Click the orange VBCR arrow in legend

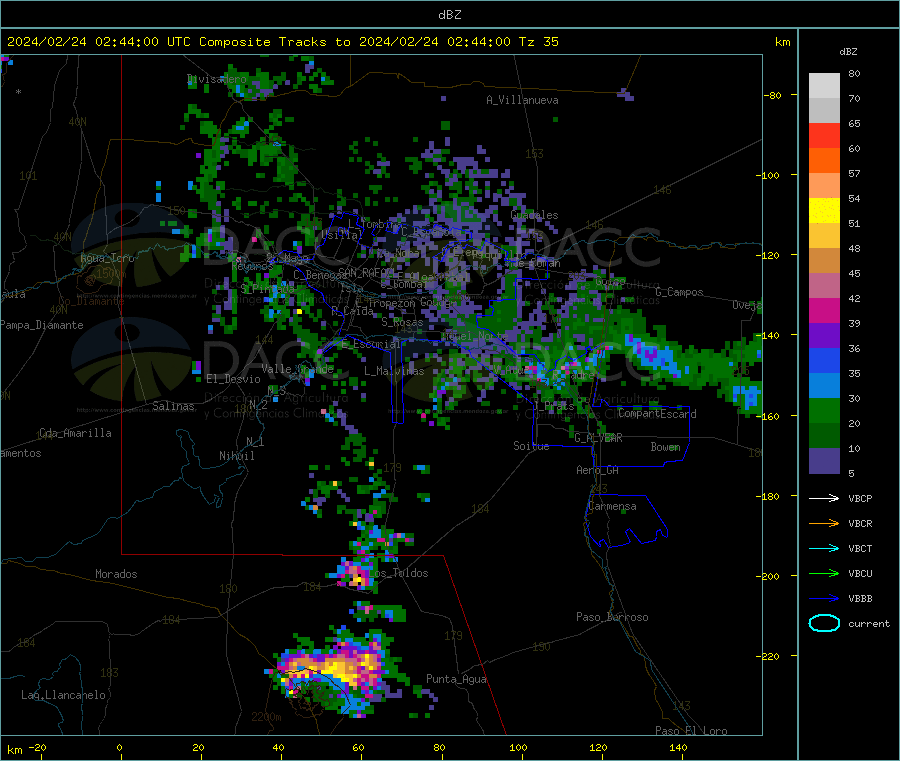point(824,523)
